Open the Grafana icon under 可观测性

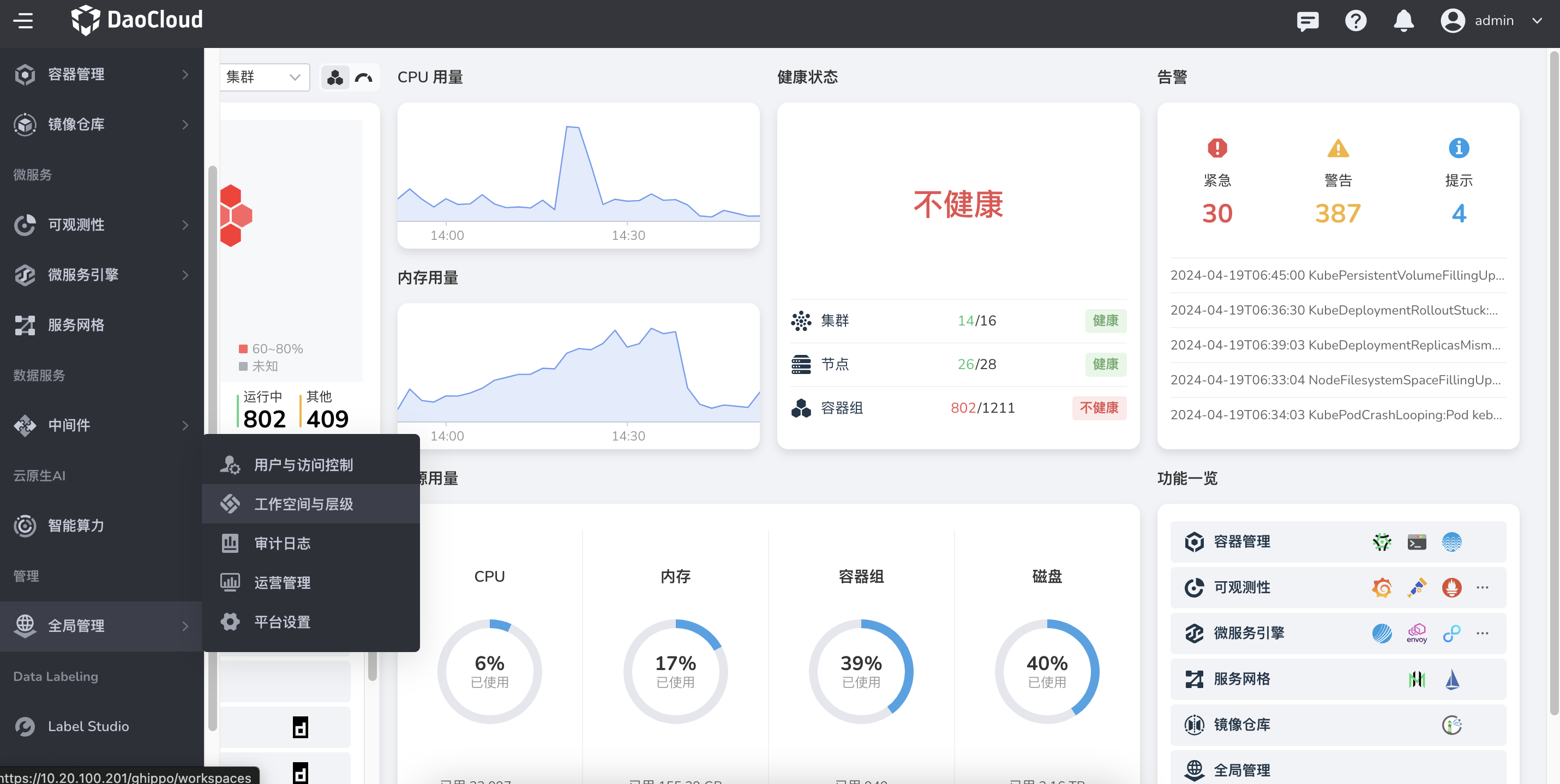1383,587
